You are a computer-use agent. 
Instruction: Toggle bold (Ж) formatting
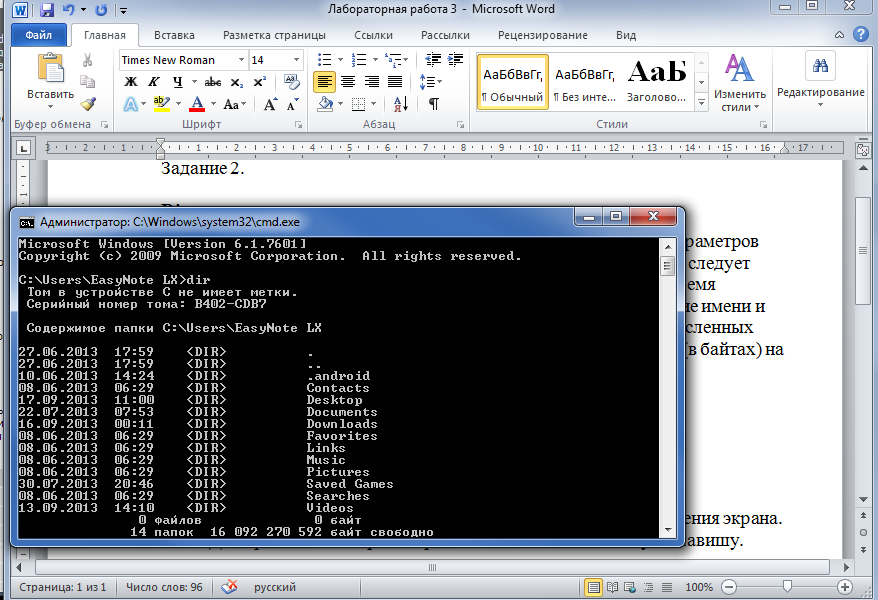pyautogui.click(x=130, y=82)
